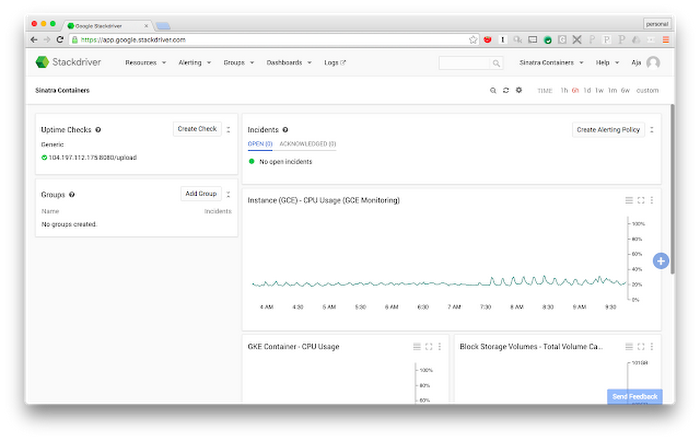Image resolution: width=700 pixels, height=441 pixels.
Task: Expand Block Storage Volumes chart fullscreen
Action: pos(641,346)
